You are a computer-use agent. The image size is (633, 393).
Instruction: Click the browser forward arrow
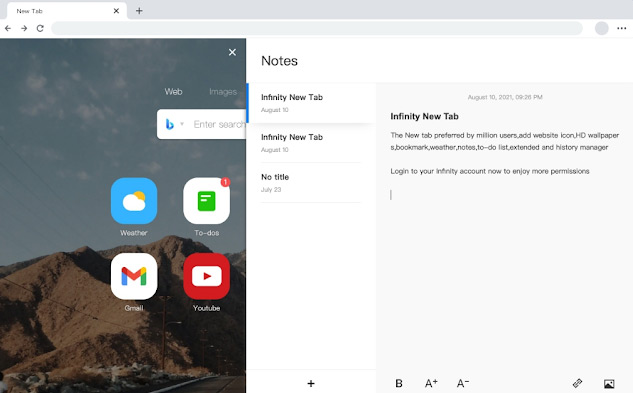click(x=24, y=28)
